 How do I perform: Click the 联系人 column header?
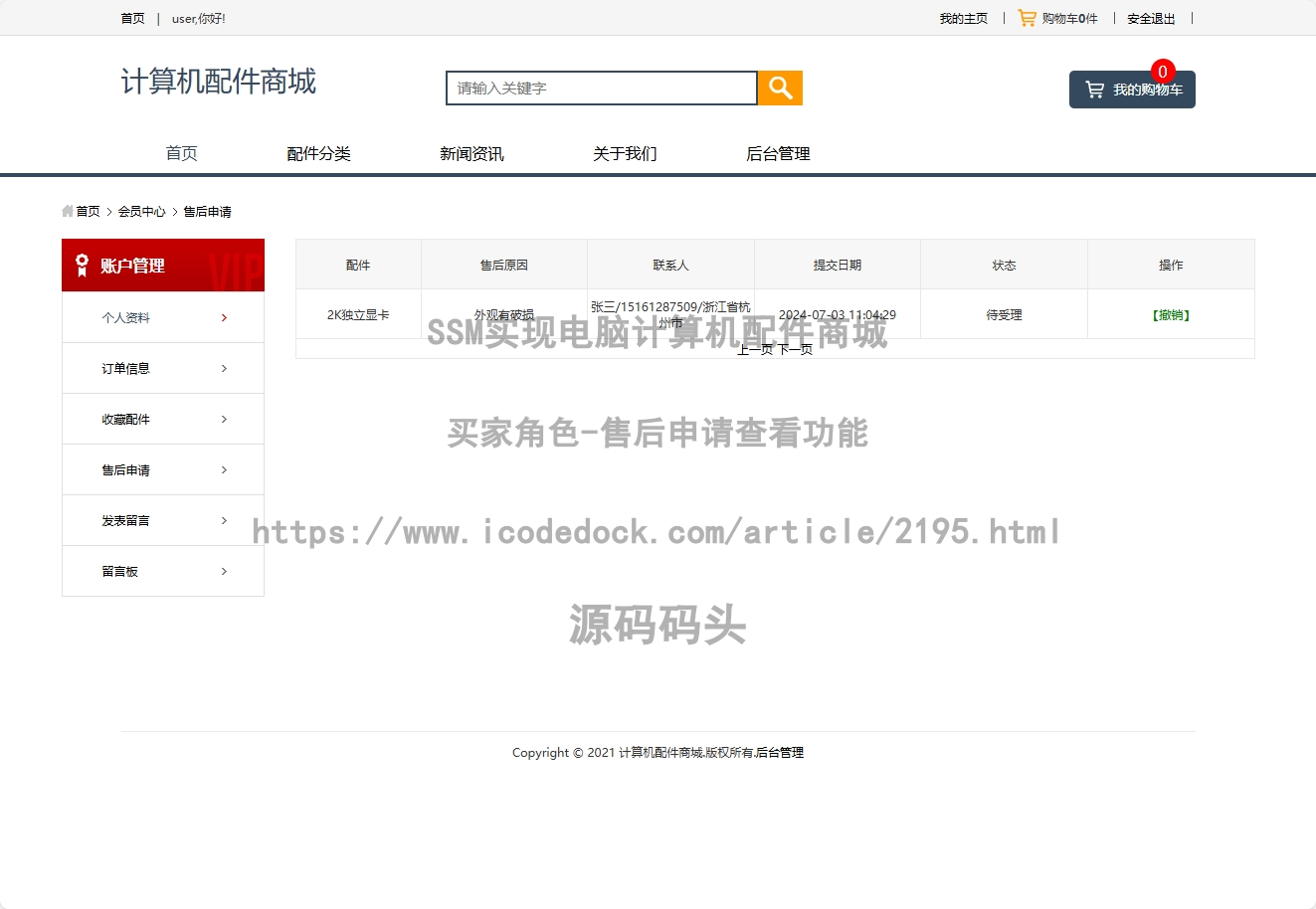click(x=670, y=265)
